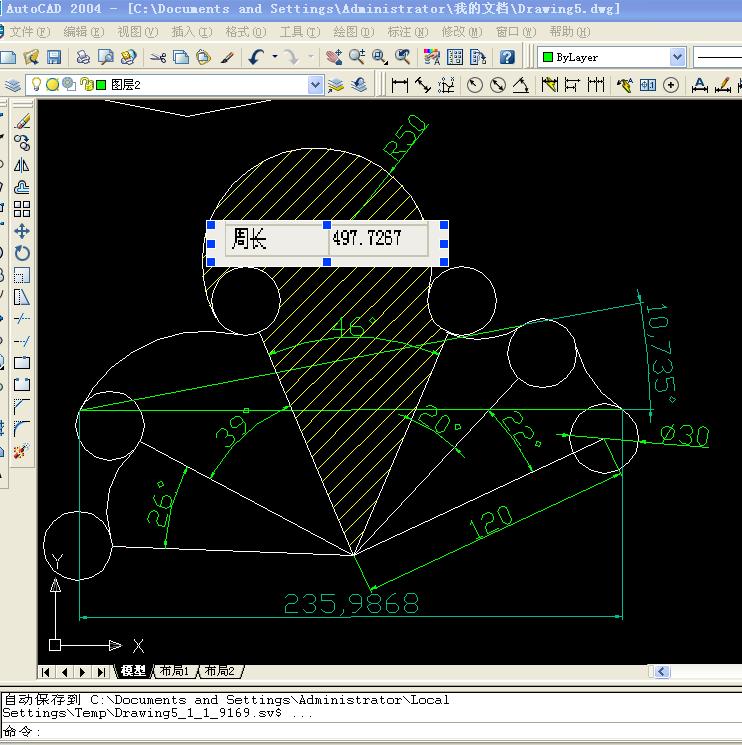Select the Erase tool in Modify toolbar

(22, 121)
